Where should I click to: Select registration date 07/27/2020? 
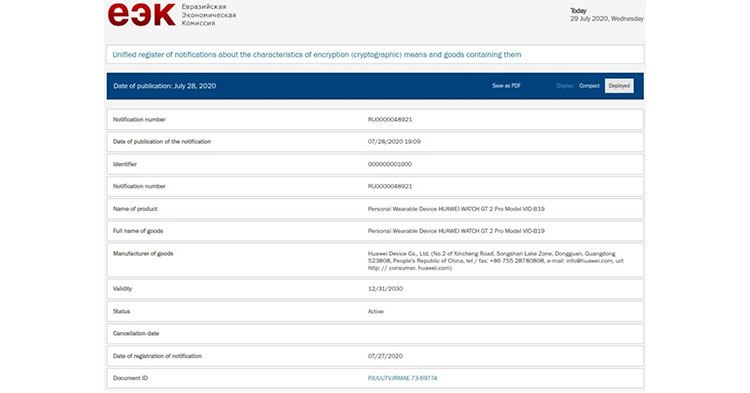point(386,356)
